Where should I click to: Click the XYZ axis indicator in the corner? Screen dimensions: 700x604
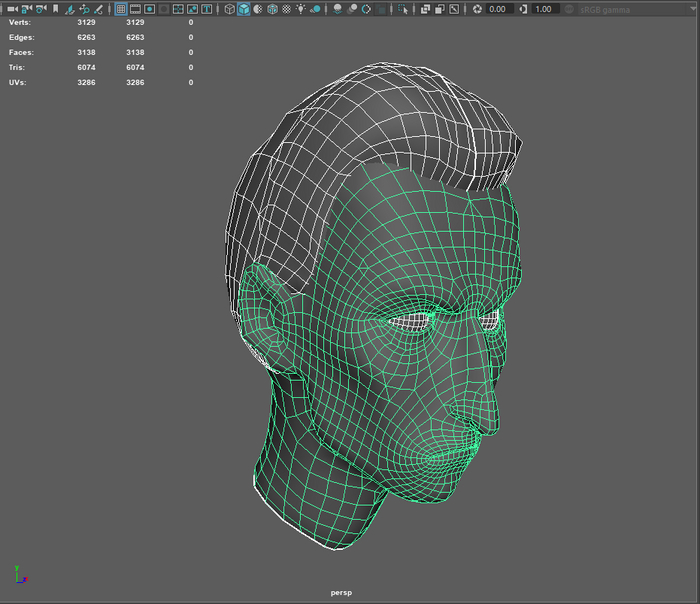click(x=20, y=574)
